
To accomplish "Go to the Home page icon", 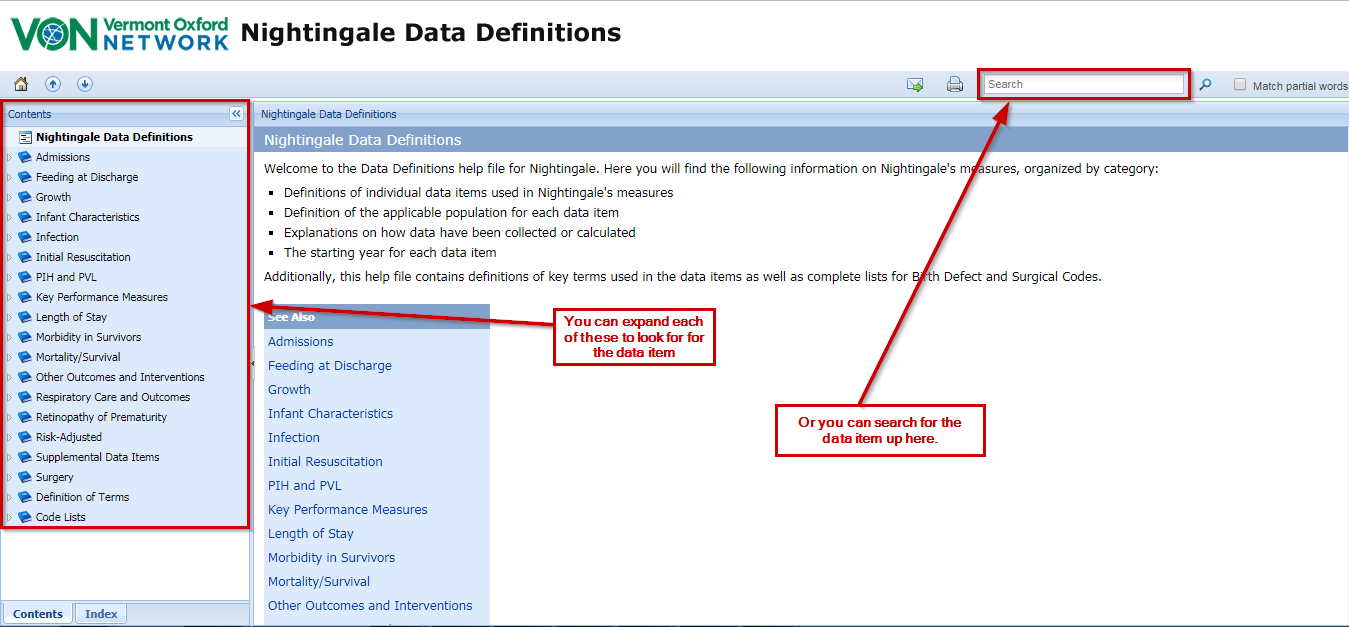I will 21,85.
